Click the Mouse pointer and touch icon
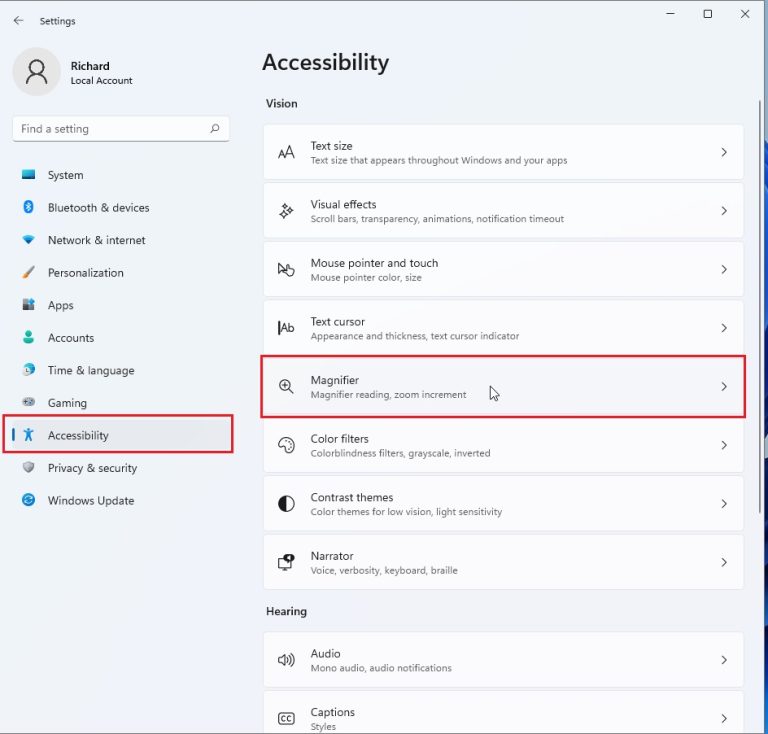The image size is (768, 734). click(286, 269)
